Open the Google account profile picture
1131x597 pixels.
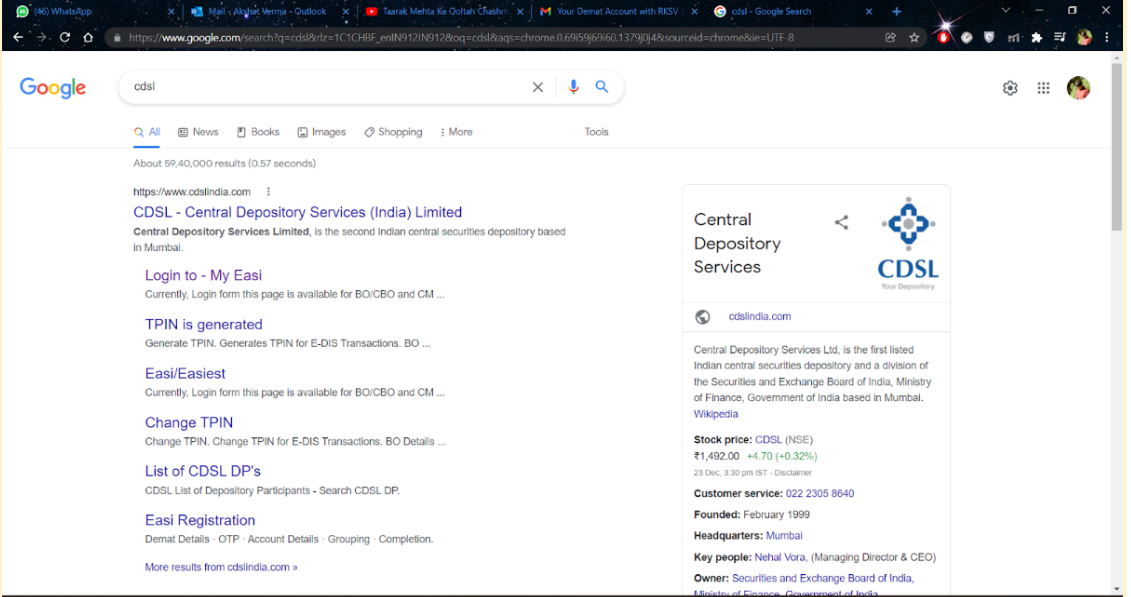pyautogui.click(x=1078, y=88)
